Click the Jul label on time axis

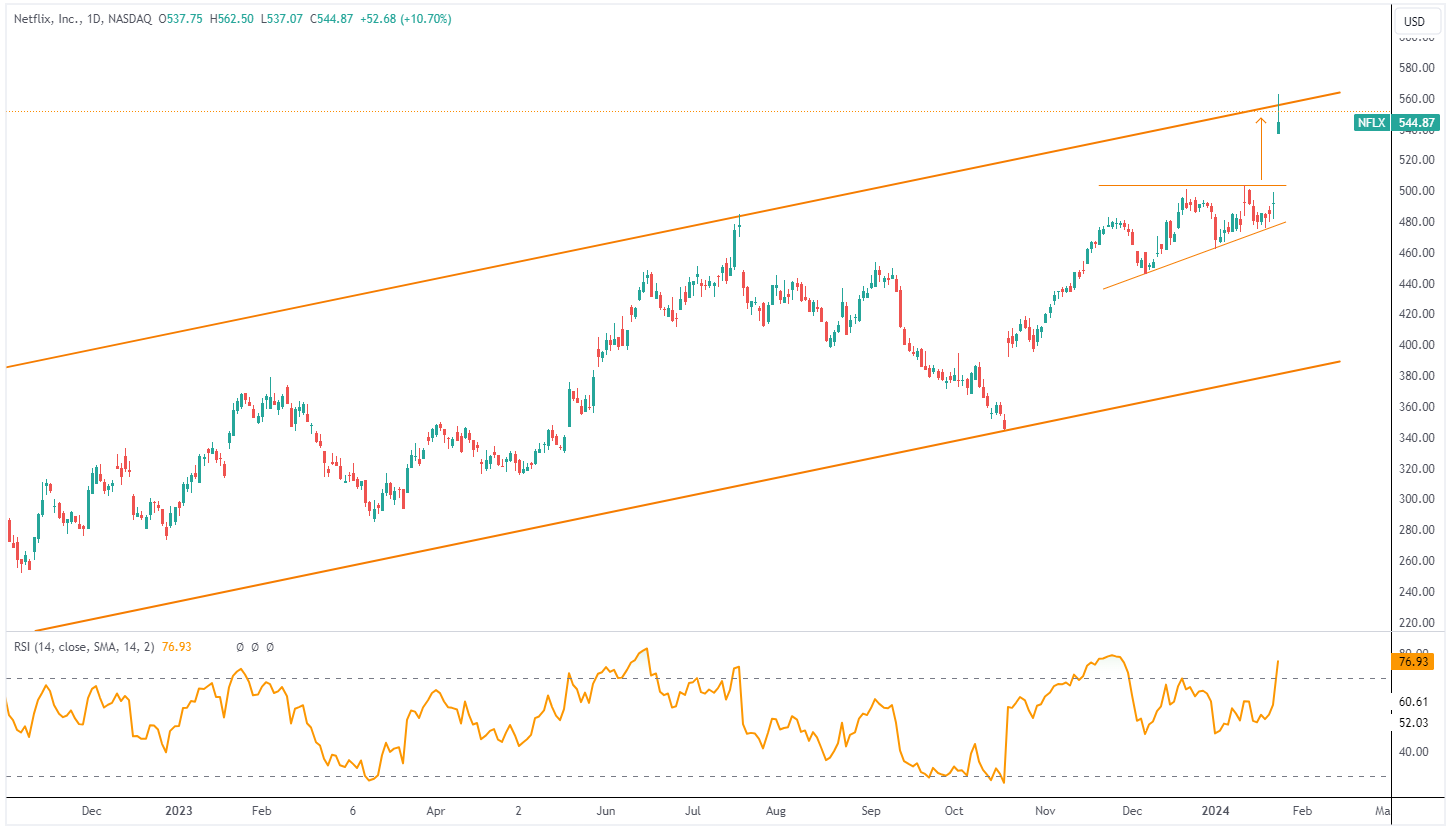point(691,810)
